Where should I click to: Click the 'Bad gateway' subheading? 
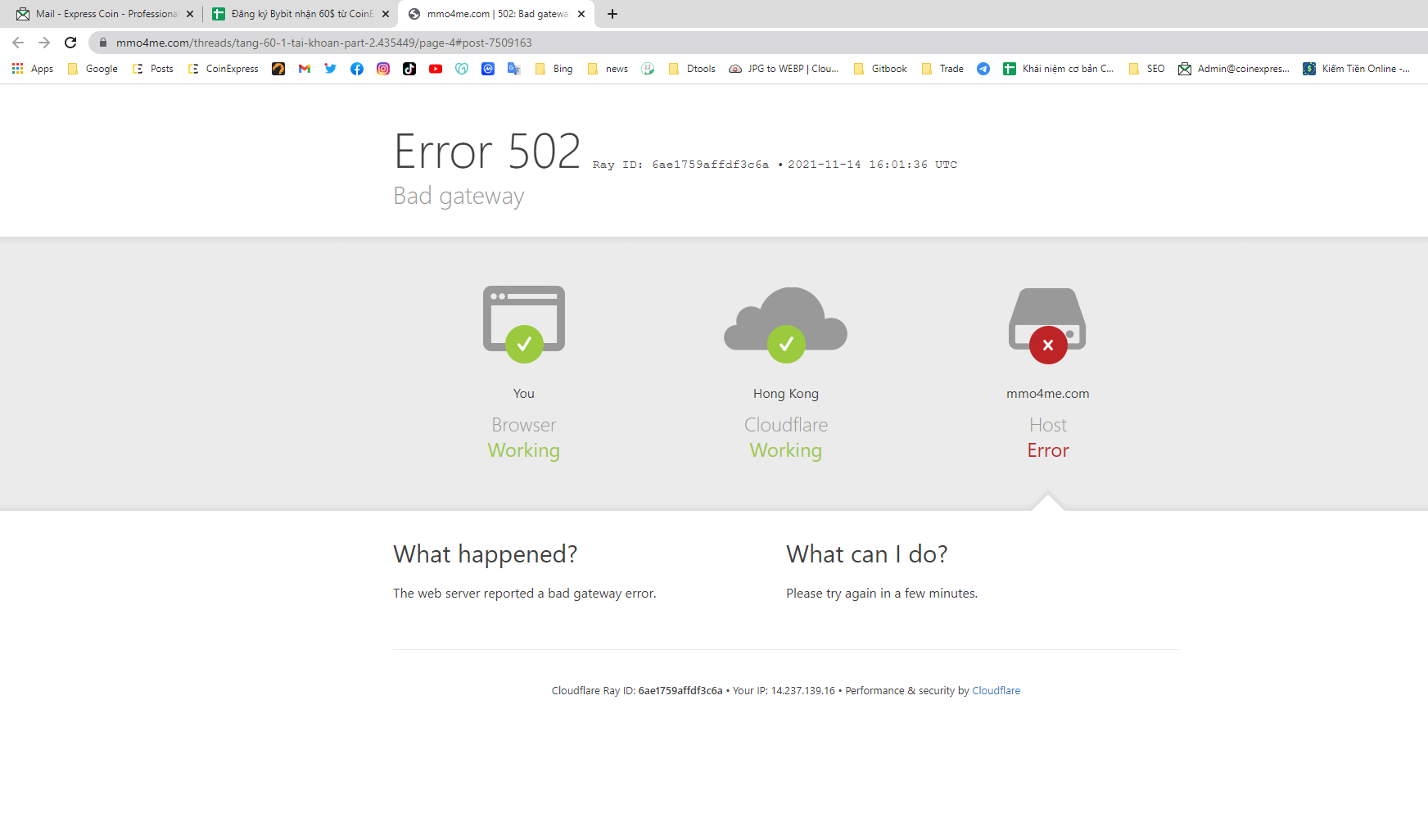coord(459,196)
